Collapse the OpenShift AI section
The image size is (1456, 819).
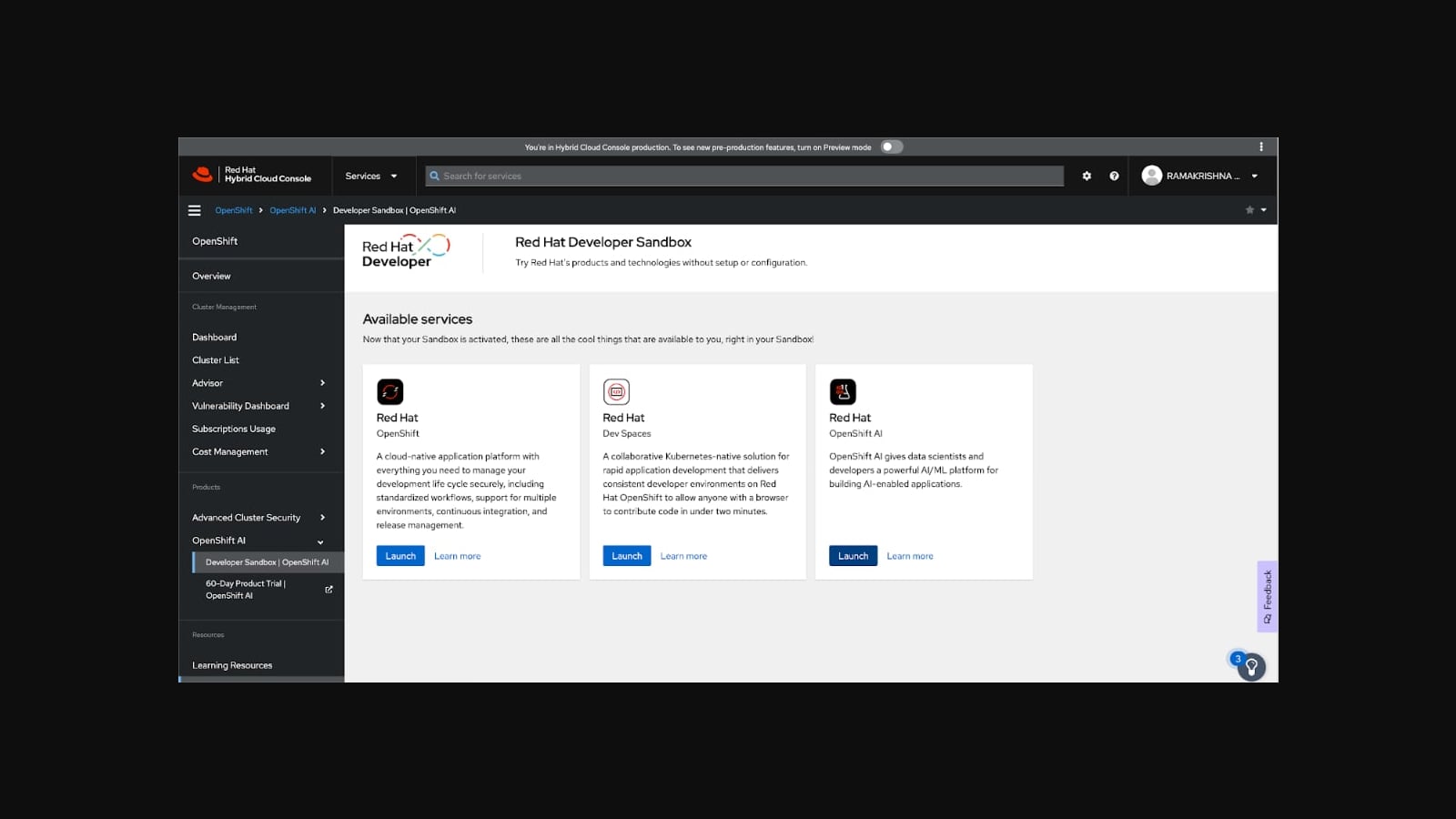[x=260, y=541]
